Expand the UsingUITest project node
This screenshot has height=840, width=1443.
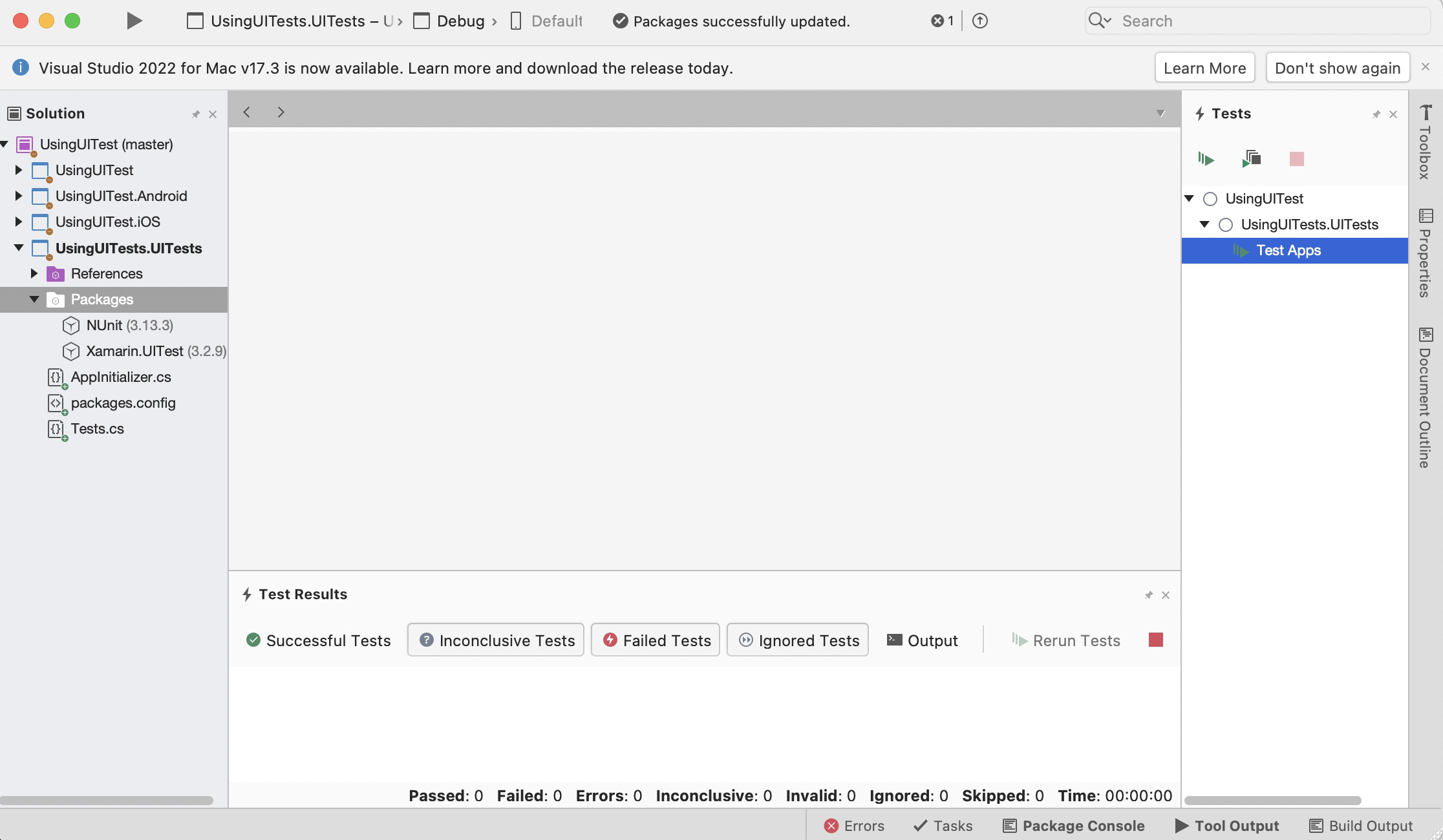pyautogui.click(x=18, y=170)
